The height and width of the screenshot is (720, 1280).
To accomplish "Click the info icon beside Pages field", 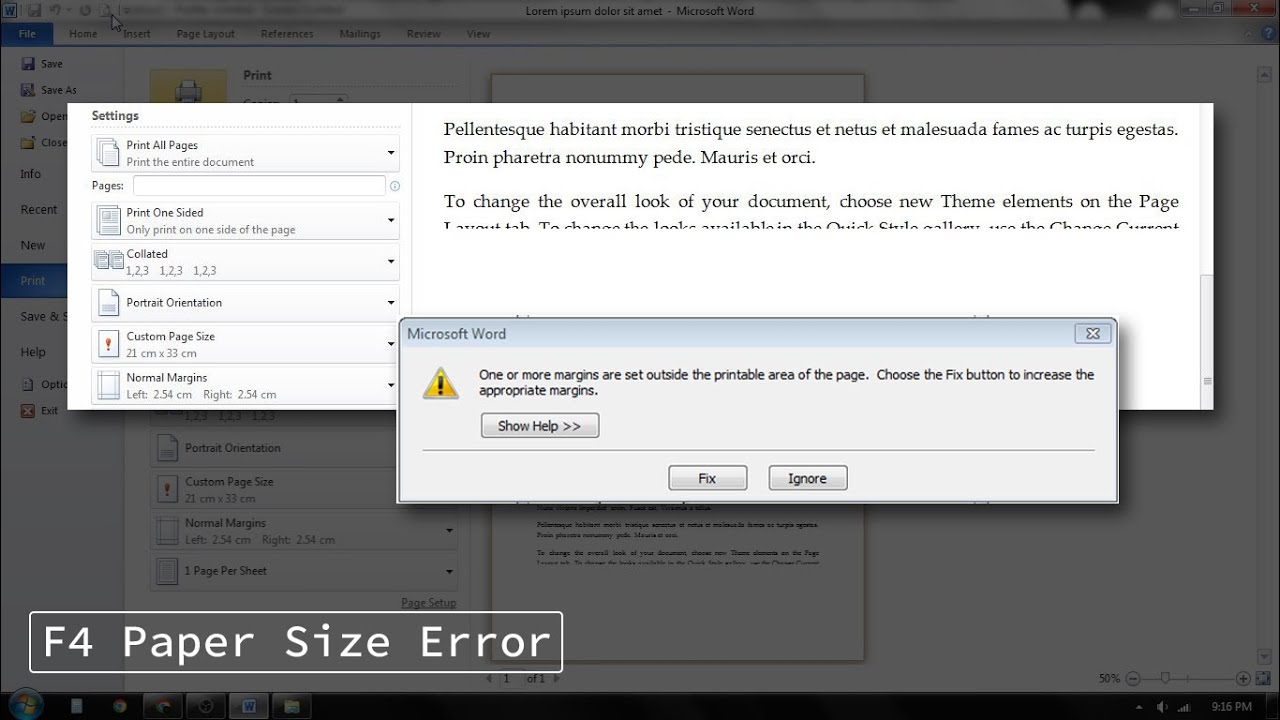I will [394, 186].
